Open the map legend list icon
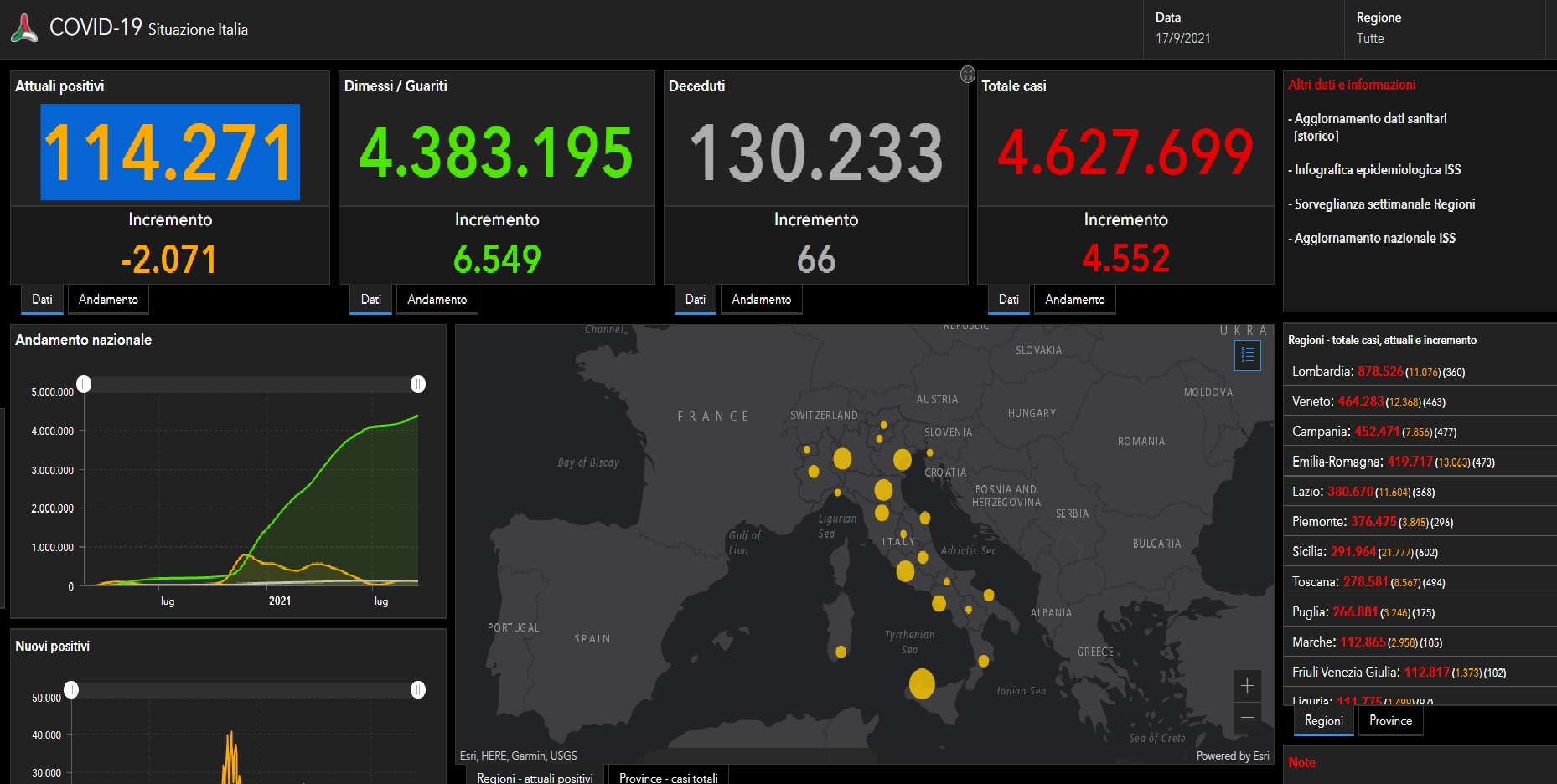Viewport: 1557px width, 784px height. [x=1247, y=355]
